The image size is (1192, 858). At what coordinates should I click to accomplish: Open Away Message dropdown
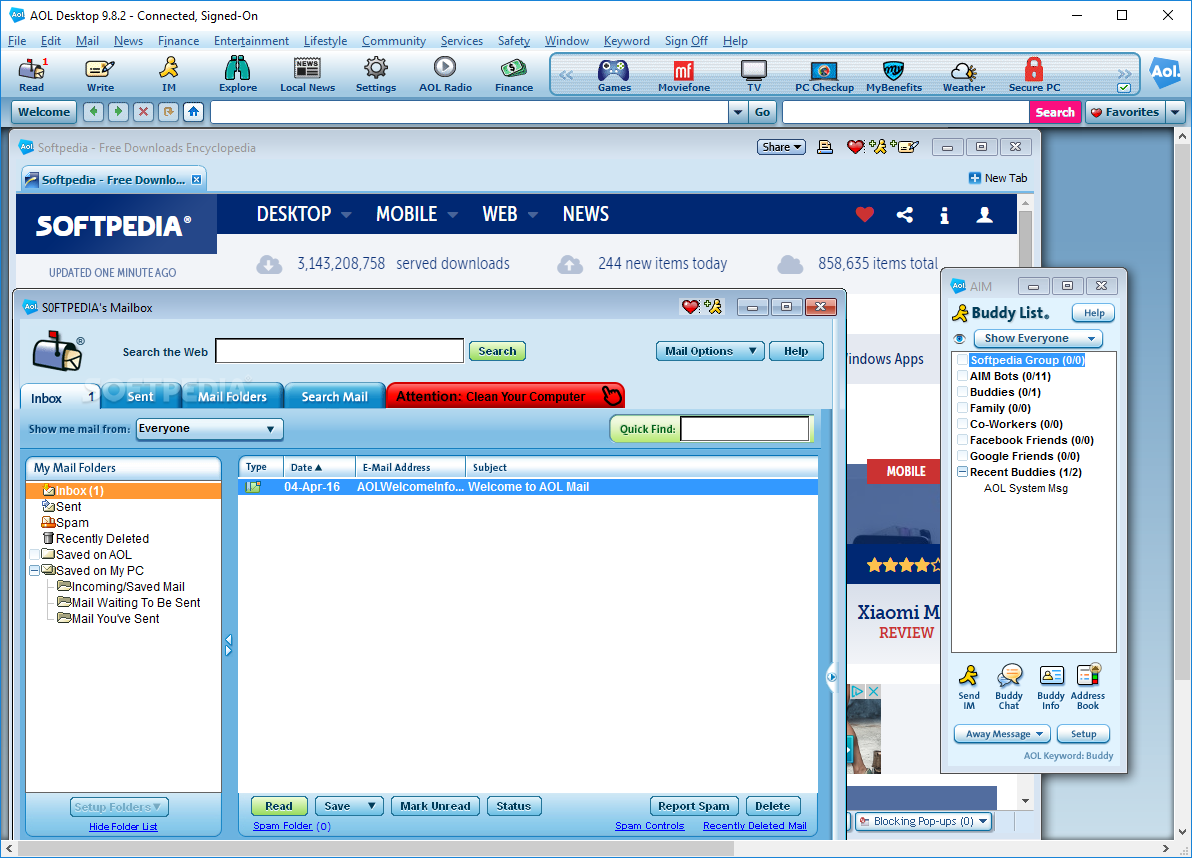click(x=1002, y=734)
